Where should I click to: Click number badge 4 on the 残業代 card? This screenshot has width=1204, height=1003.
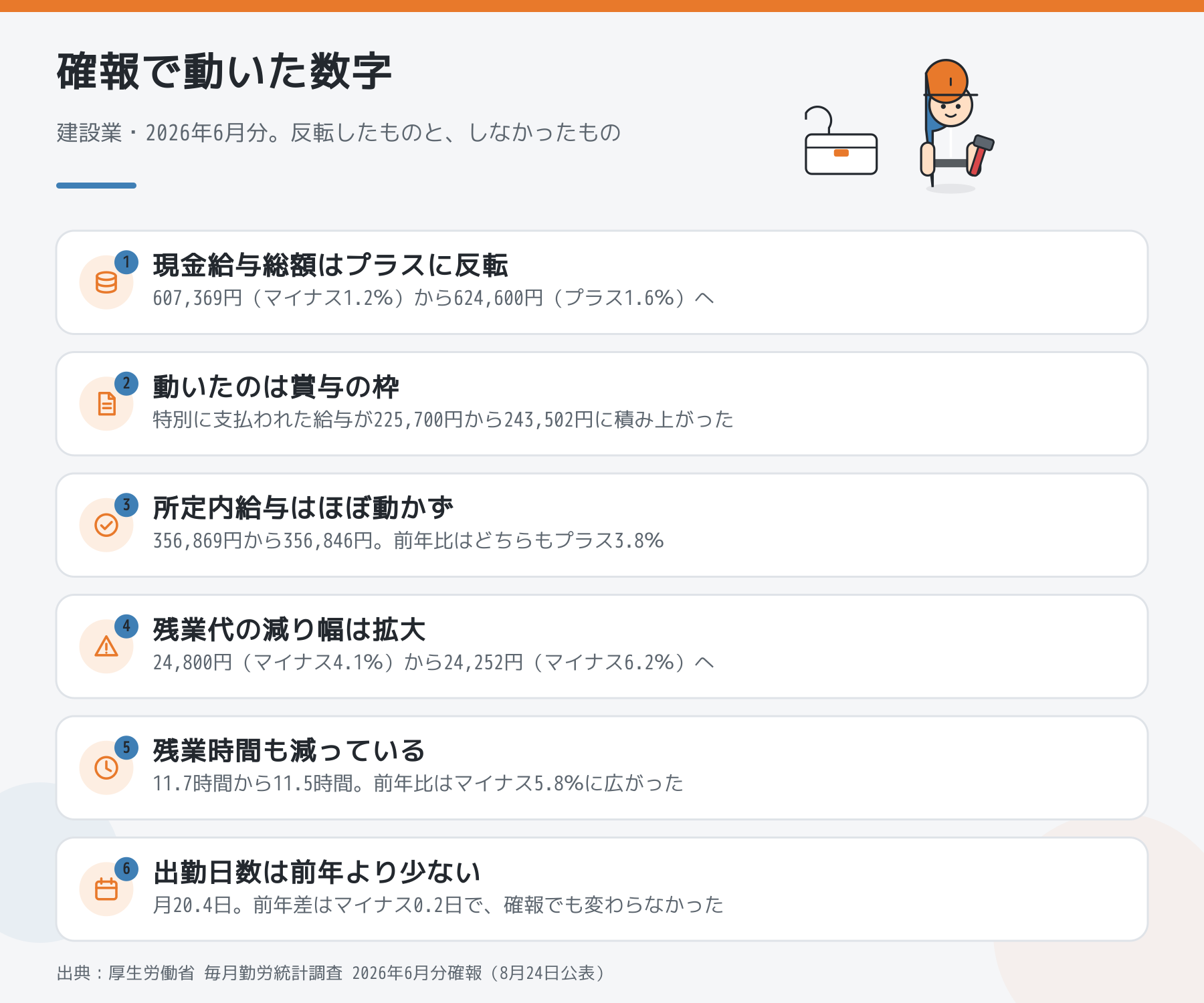click(126, 627)
